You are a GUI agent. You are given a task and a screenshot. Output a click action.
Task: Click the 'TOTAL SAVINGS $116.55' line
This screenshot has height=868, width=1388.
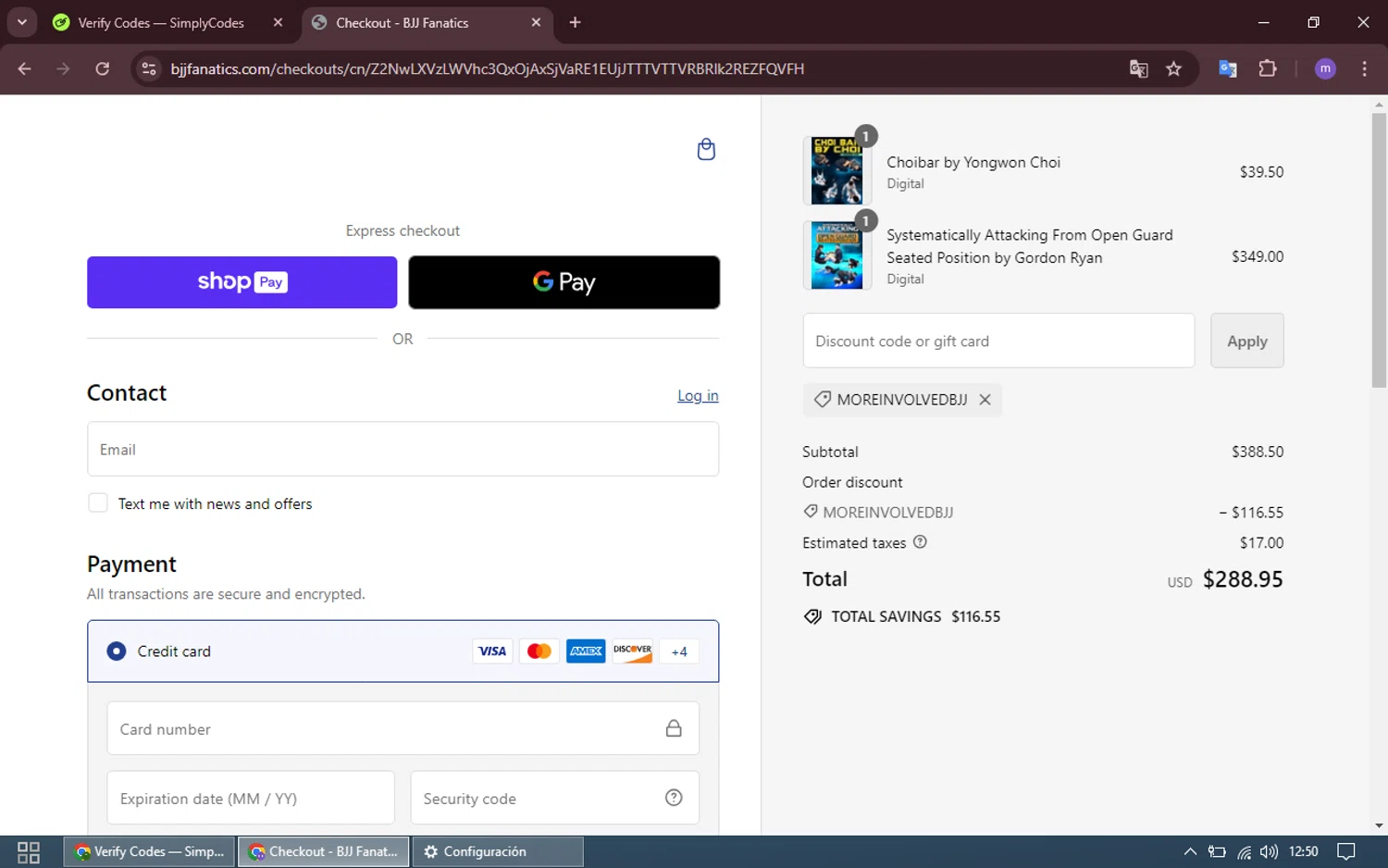[902, 616]
